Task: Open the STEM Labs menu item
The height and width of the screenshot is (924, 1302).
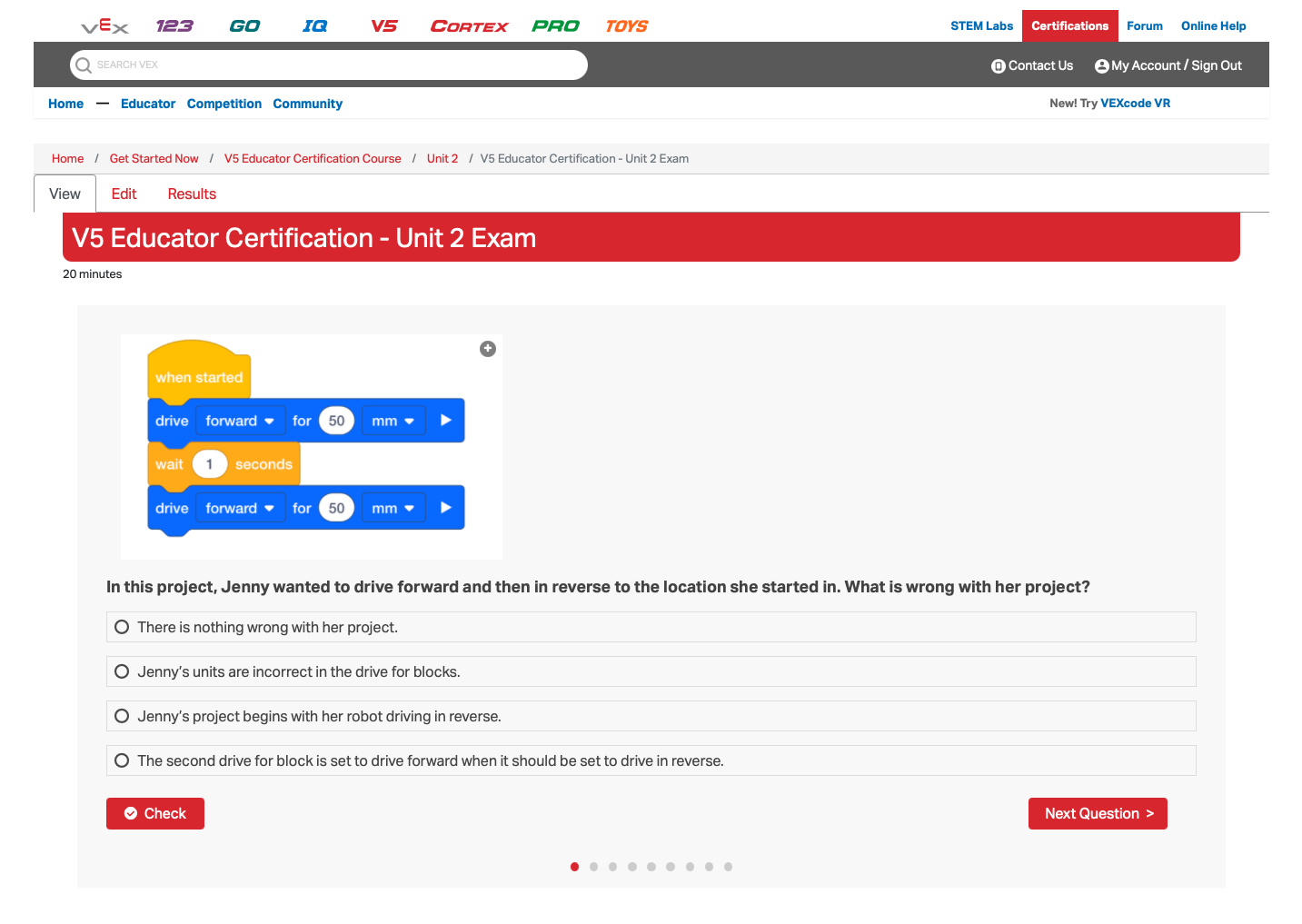Action: click(x=981, y=25)
